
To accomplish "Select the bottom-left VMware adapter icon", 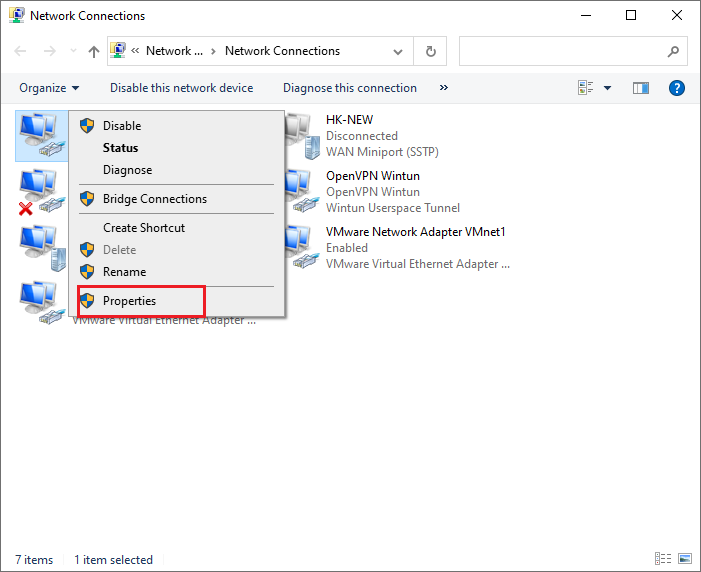I will click(42, 303).
